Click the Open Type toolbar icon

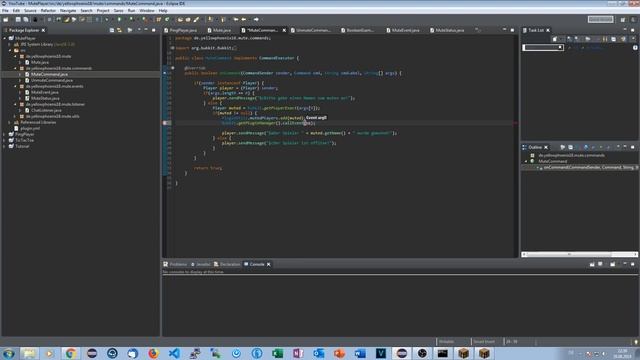(180, 19)
